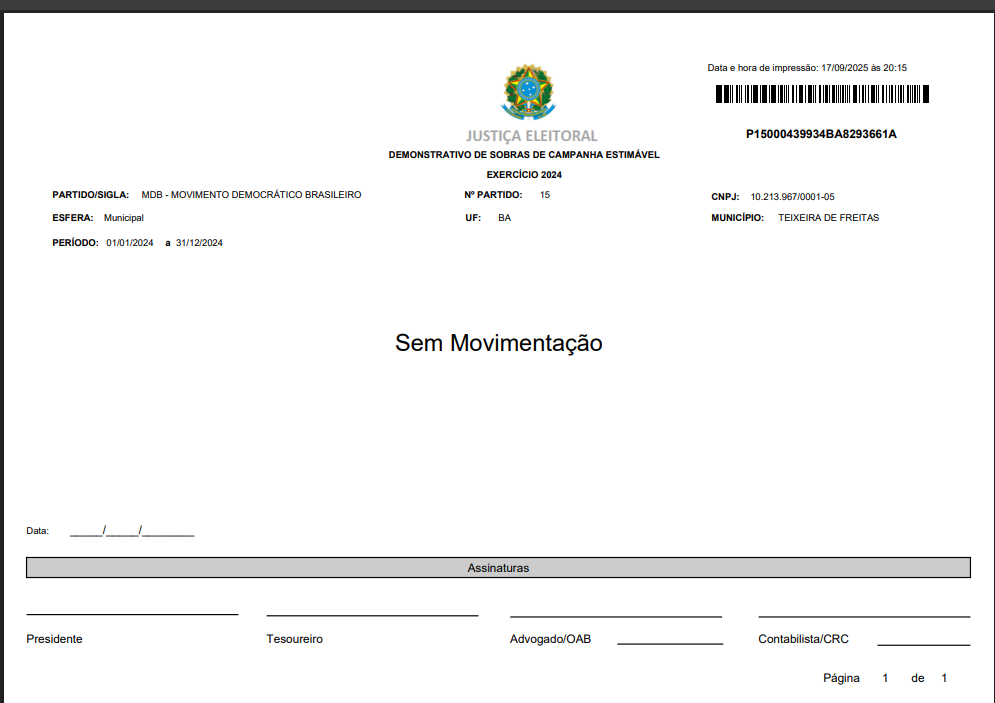Select the document code P15000439934BA8293661A
995x703 pixels.
point(821,134)
